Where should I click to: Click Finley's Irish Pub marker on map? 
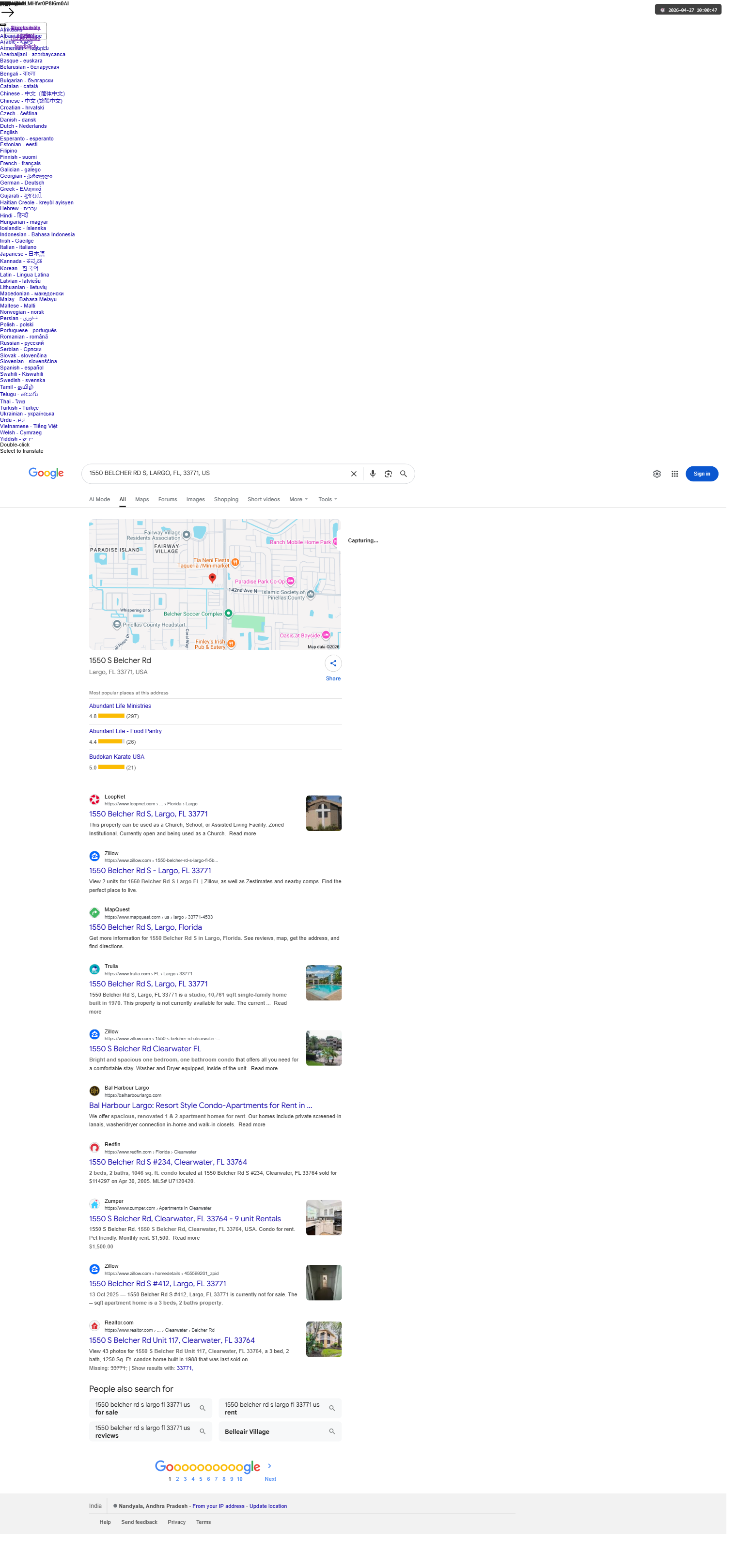pos(232,644)
